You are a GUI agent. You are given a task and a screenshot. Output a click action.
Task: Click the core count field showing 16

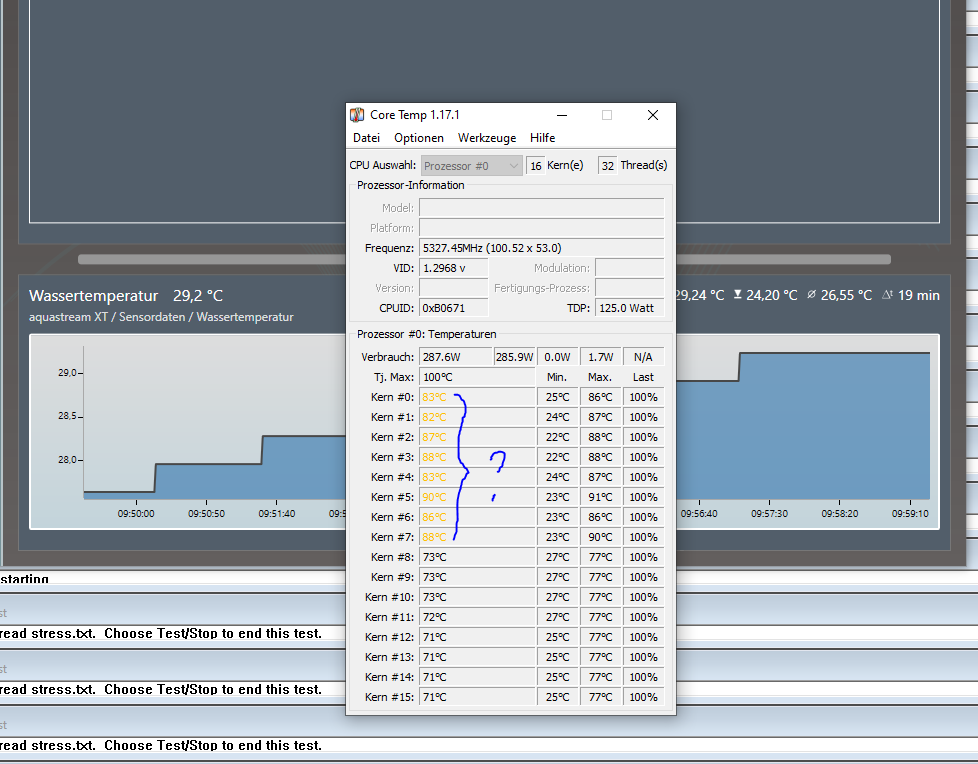click(535, 166)
